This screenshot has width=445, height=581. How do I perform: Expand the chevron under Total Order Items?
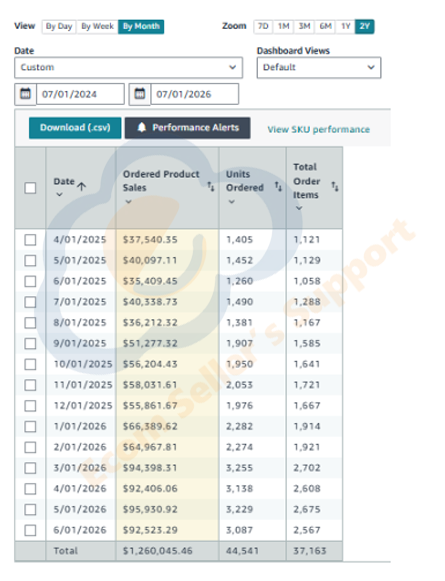[299, 208]
